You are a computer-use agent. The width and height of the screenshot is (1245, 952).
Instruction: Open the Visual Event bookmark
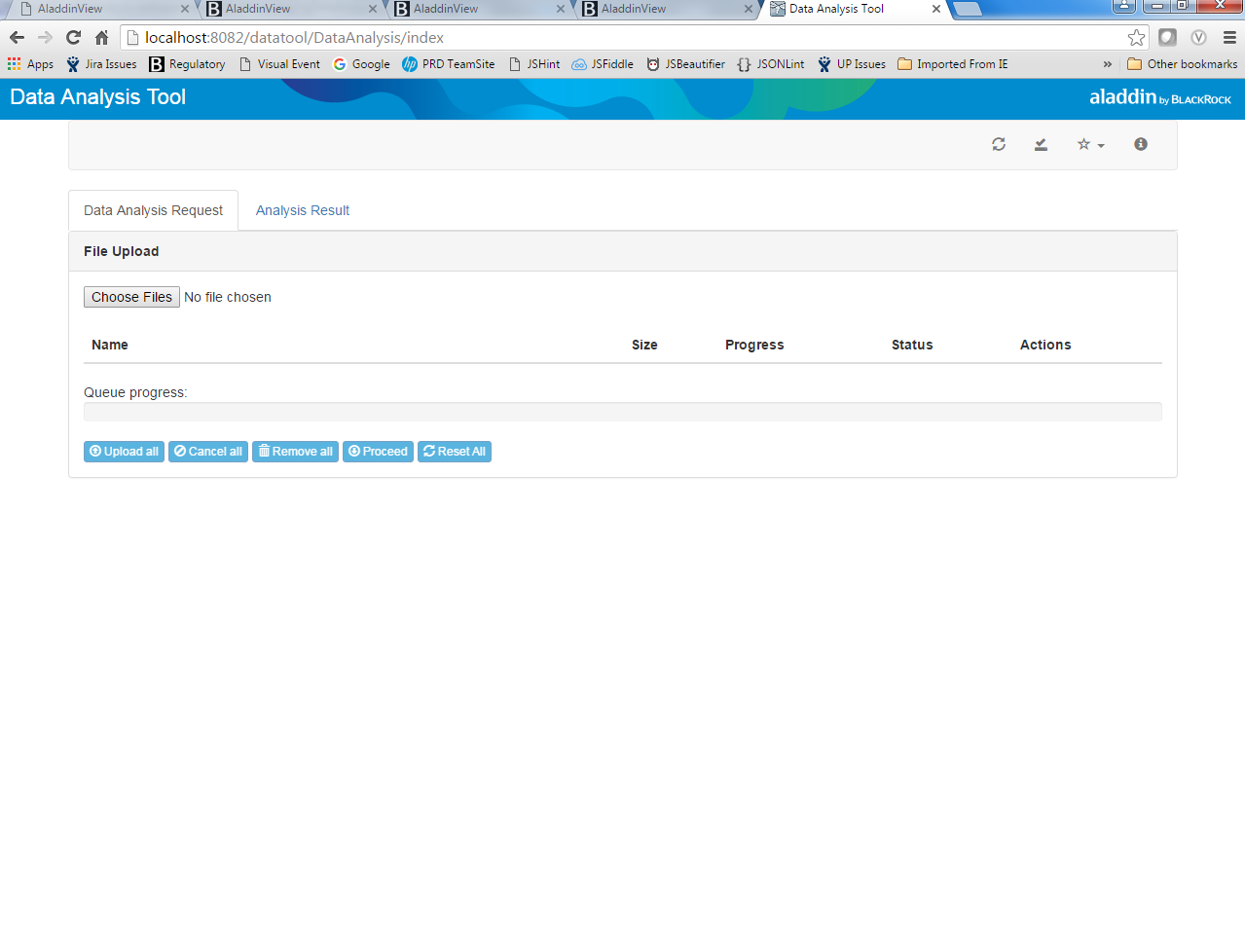(x=279, y=64)
